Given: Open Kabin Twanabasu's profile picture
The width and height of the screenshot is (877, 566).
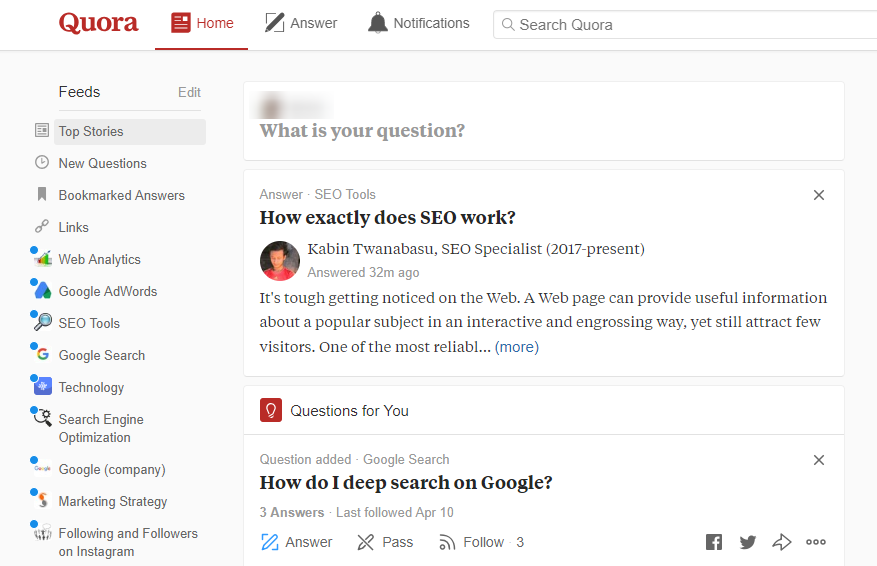Looking at the screenshot, I should click(280, 261).
